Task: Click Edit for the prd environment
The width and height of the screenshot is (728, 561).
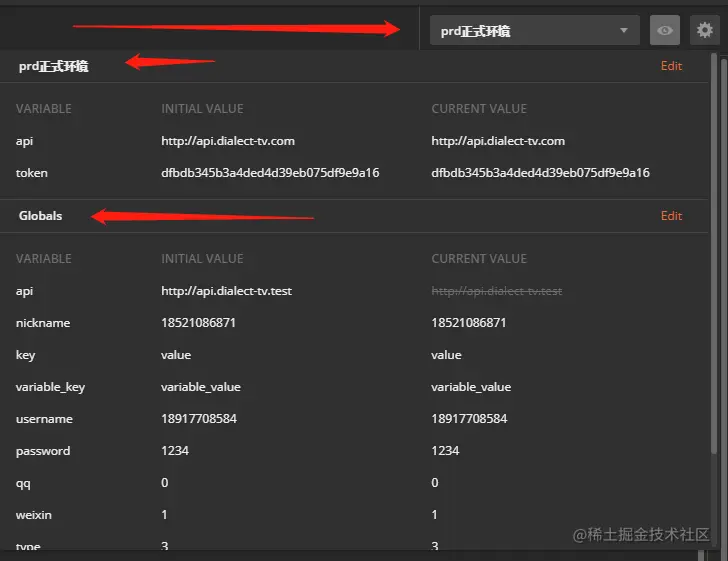Action: (671, 66)
